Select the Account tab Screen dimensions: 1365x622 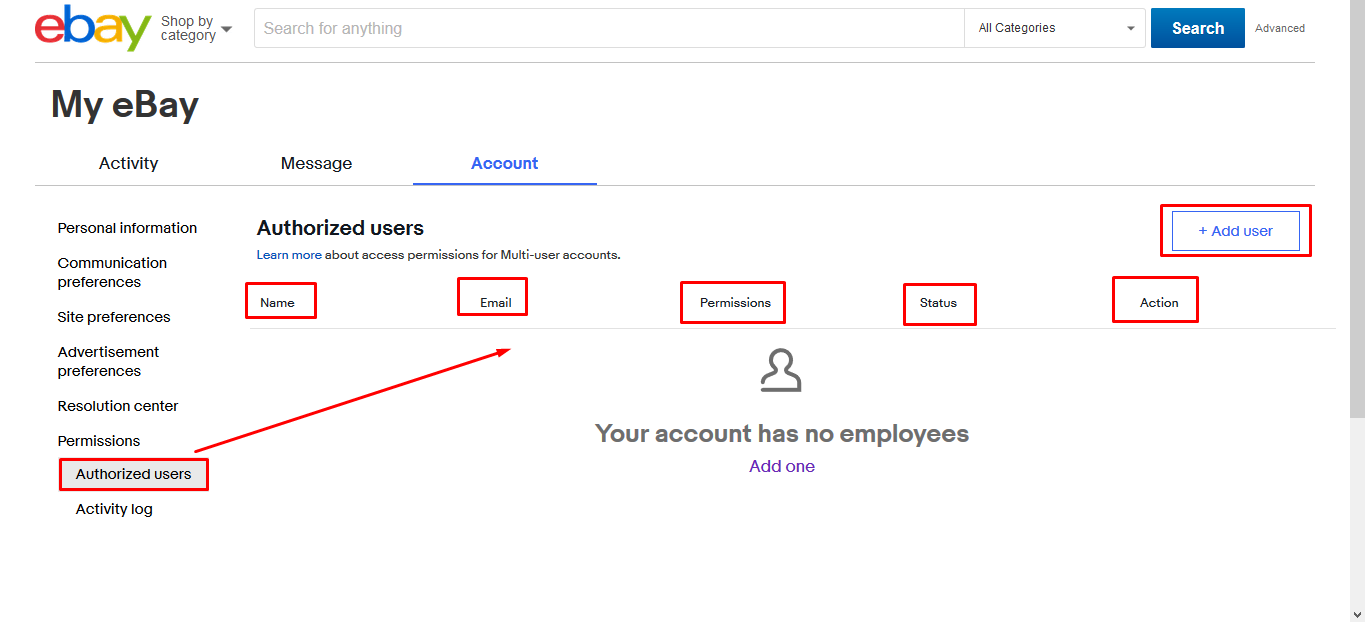pos(505,163)
